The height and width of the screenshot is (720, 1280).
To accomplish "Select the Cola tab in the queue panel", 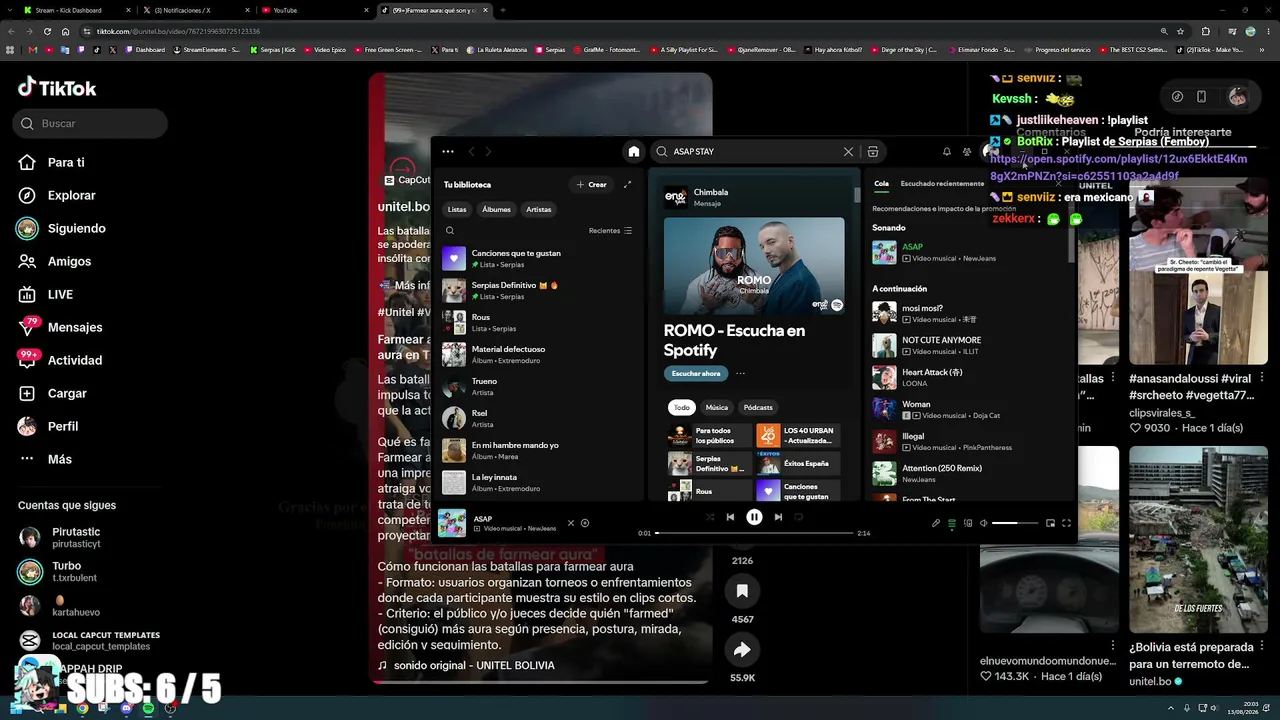I will click(881, 184).
